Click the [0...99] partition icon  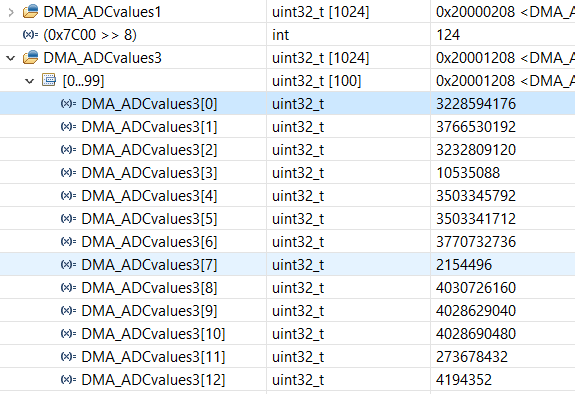pos(49,80)
